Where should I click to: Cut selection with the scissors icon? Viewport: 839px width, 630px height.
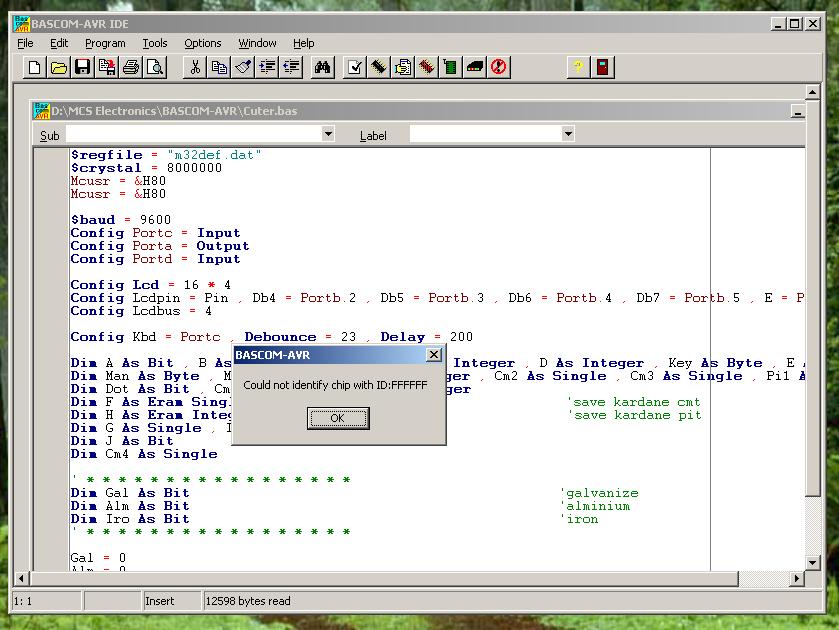[x=195, y=67]
